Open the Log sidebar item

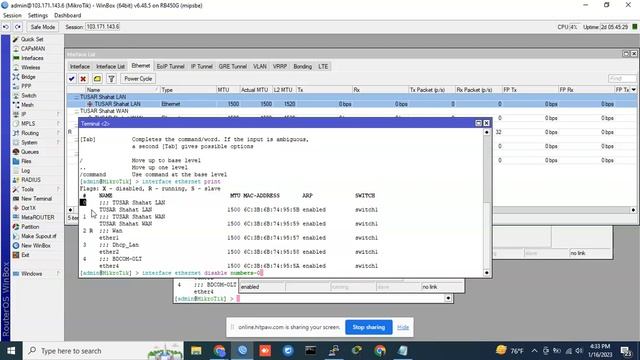pyautogui.click(x=25, y=171)
